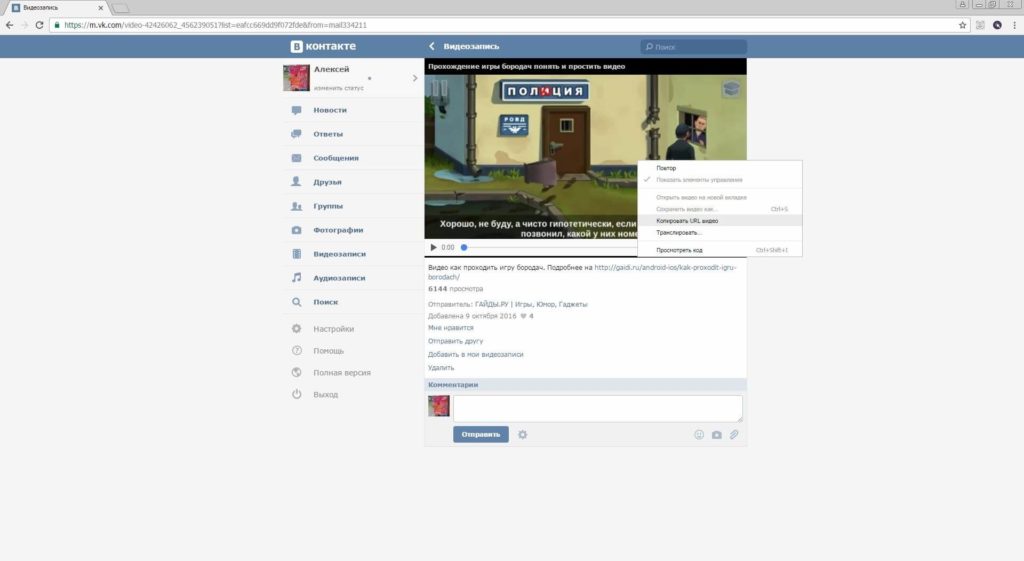Open Помощь question mark icon

click(x=296, y=351)
